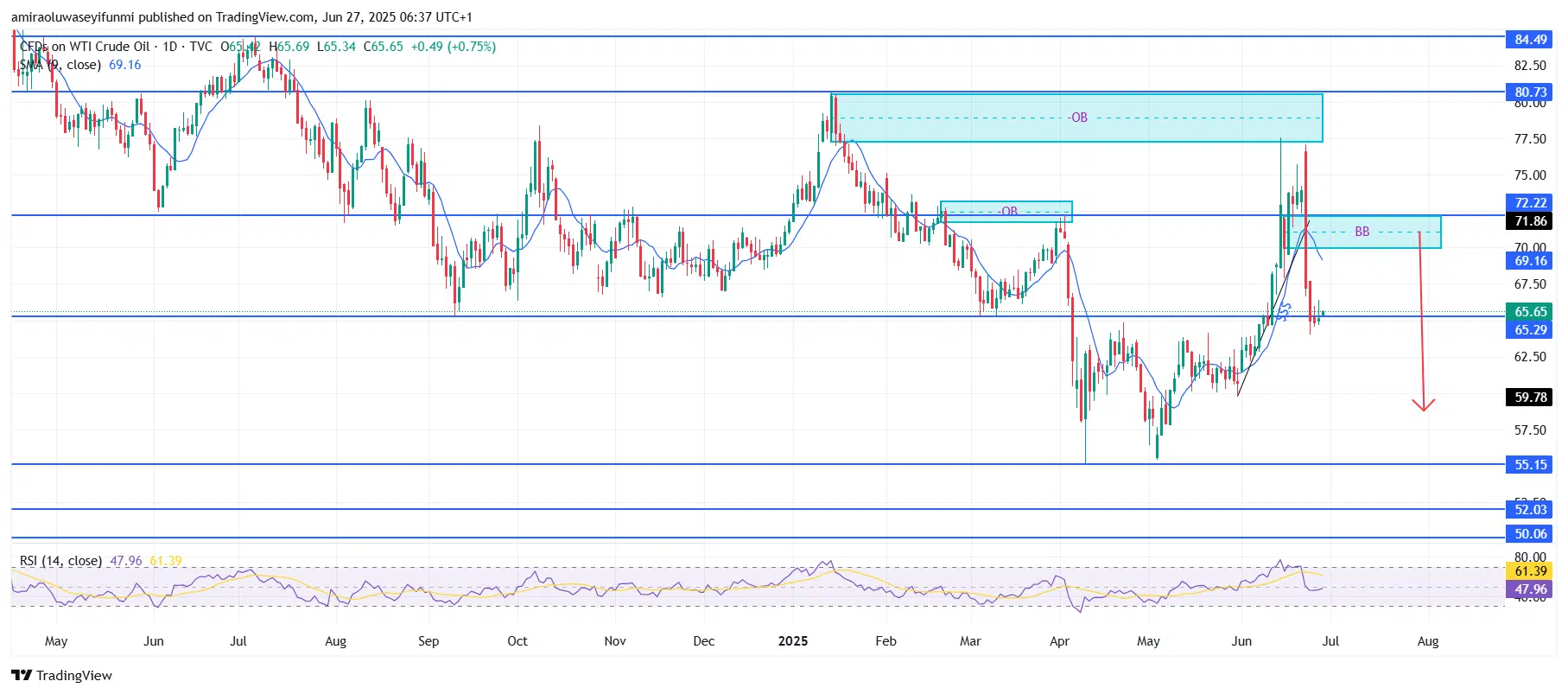1568x694 pixels.
Task: Click the 55.15 support level tag
Action: click(x=1530, y=465)
